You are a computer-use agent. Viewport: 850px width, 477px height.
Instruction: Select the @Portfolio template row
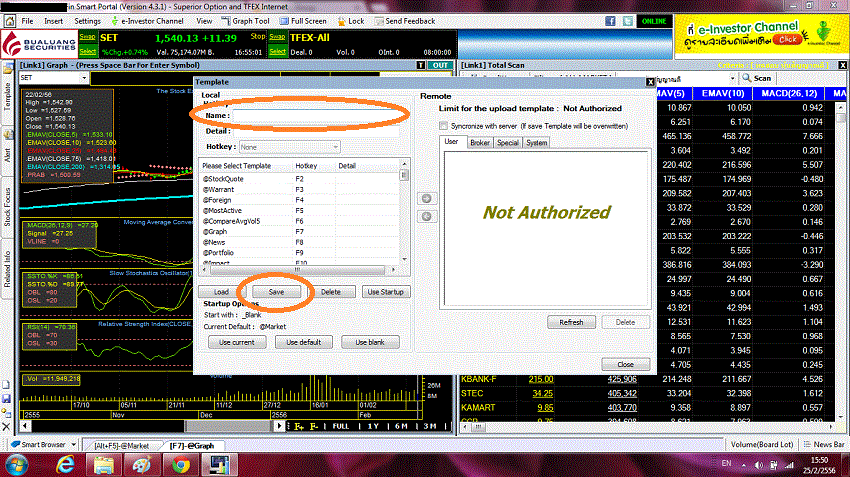click(x=300, y=253)
